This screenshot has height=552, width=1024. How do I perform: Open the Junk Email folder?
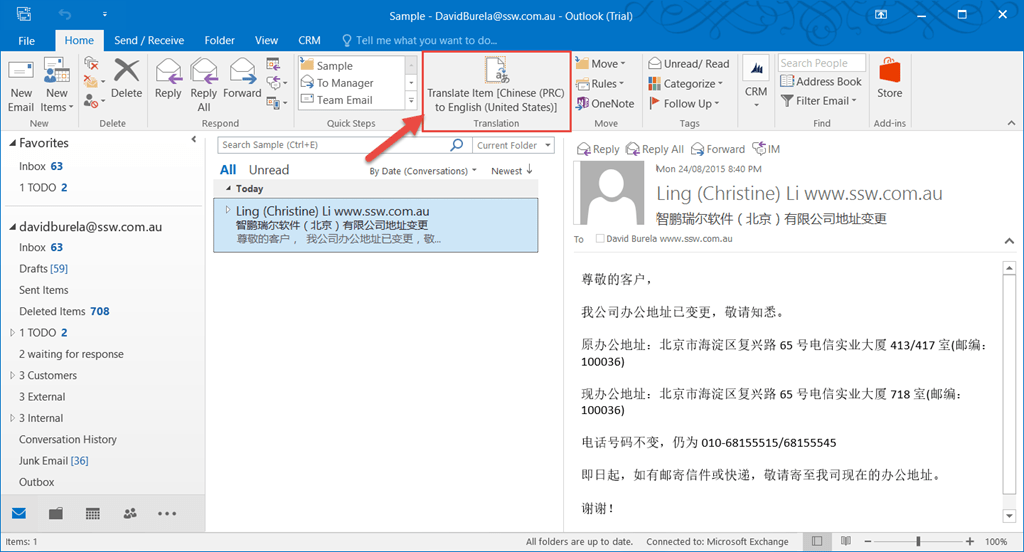tap(54, 461)
